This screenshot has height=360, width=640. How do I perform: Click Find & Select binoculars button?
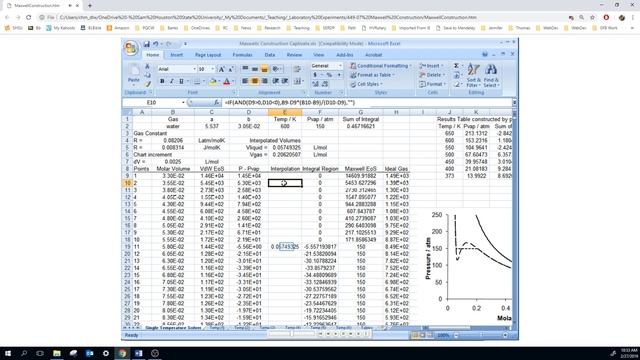[x=491, y=75]
